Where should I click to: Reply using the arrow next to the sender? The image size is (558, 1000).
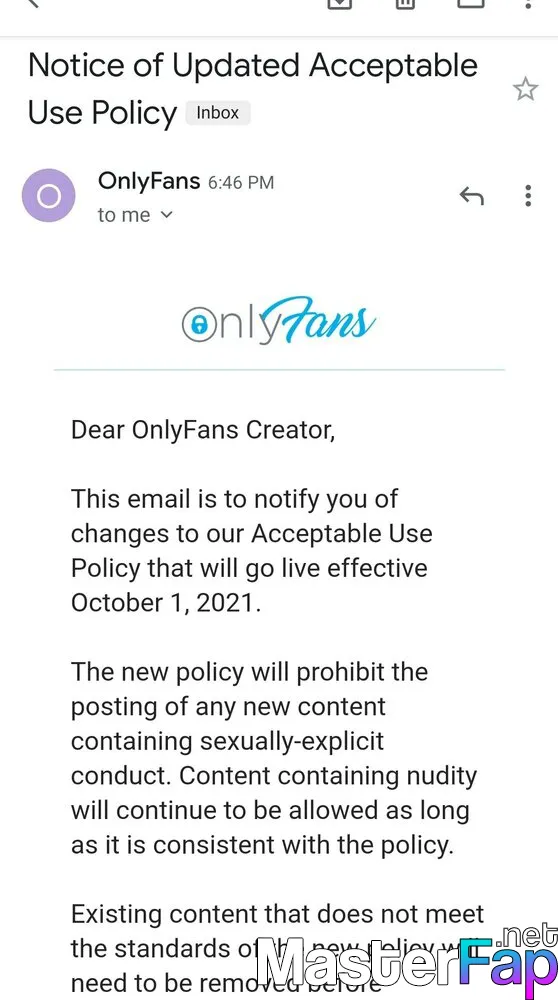point(472,195)
